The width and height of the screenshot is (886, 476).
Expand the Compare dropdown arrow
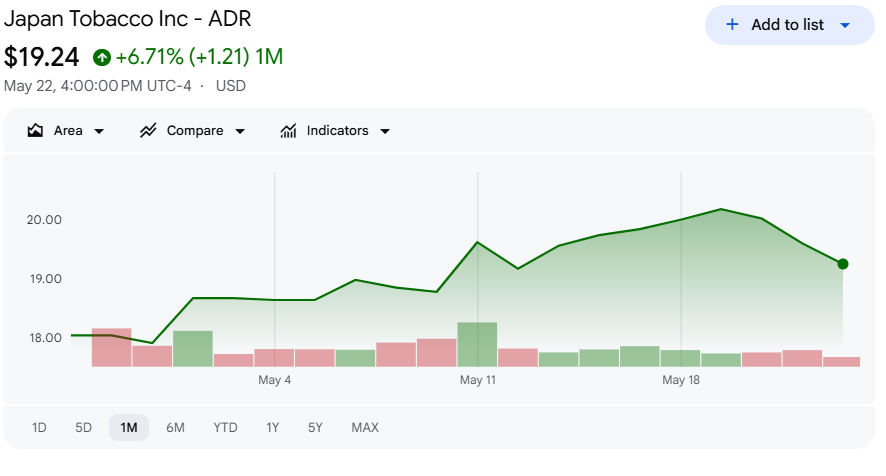coord(240,131)
